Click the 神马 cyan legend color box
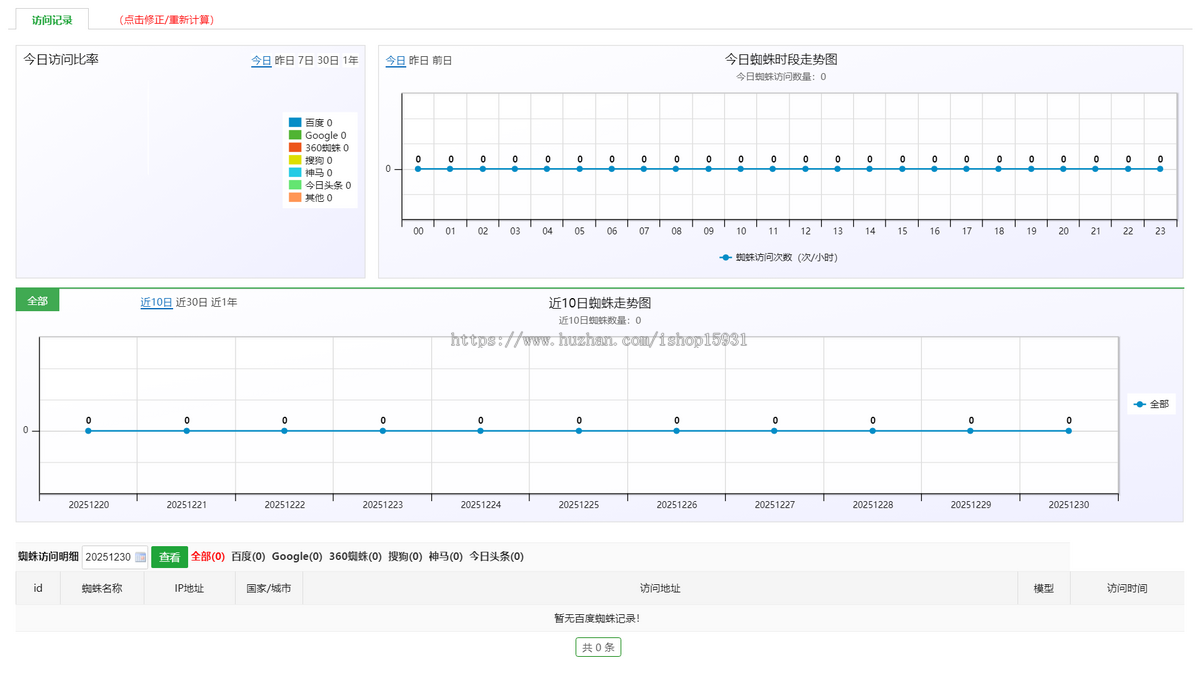Viewport: 1200px width, 678px height. click(295, 173)
